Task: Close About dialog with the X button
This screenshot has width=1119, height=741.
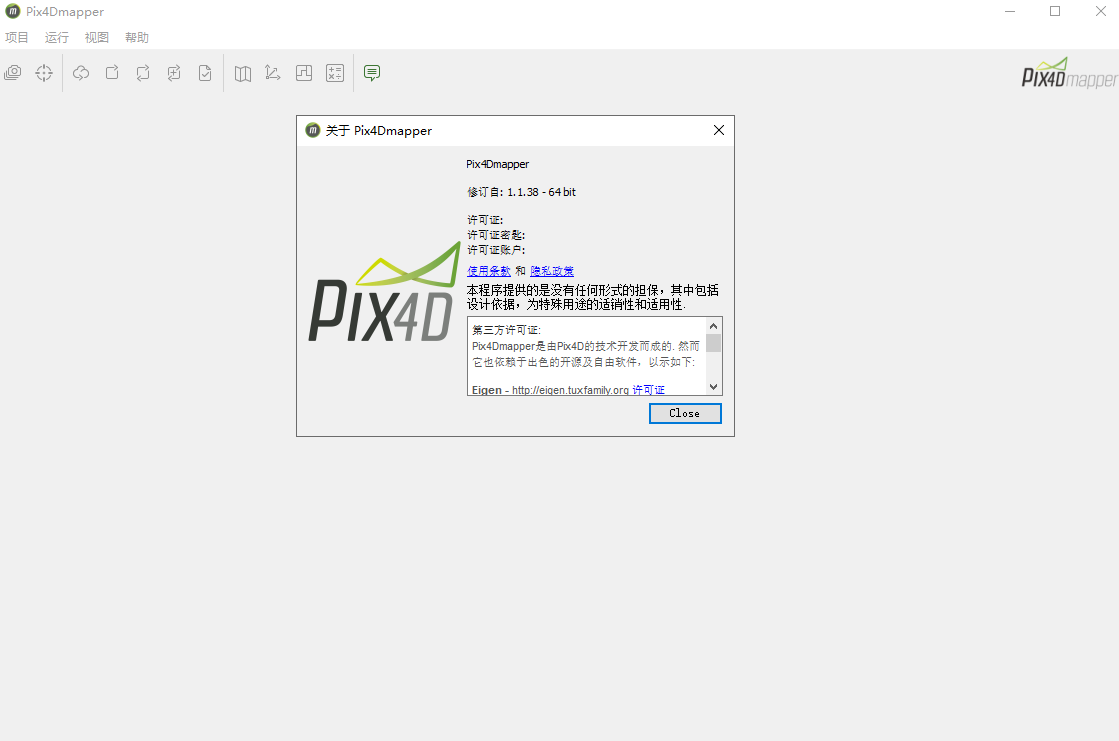Action: 719,130
